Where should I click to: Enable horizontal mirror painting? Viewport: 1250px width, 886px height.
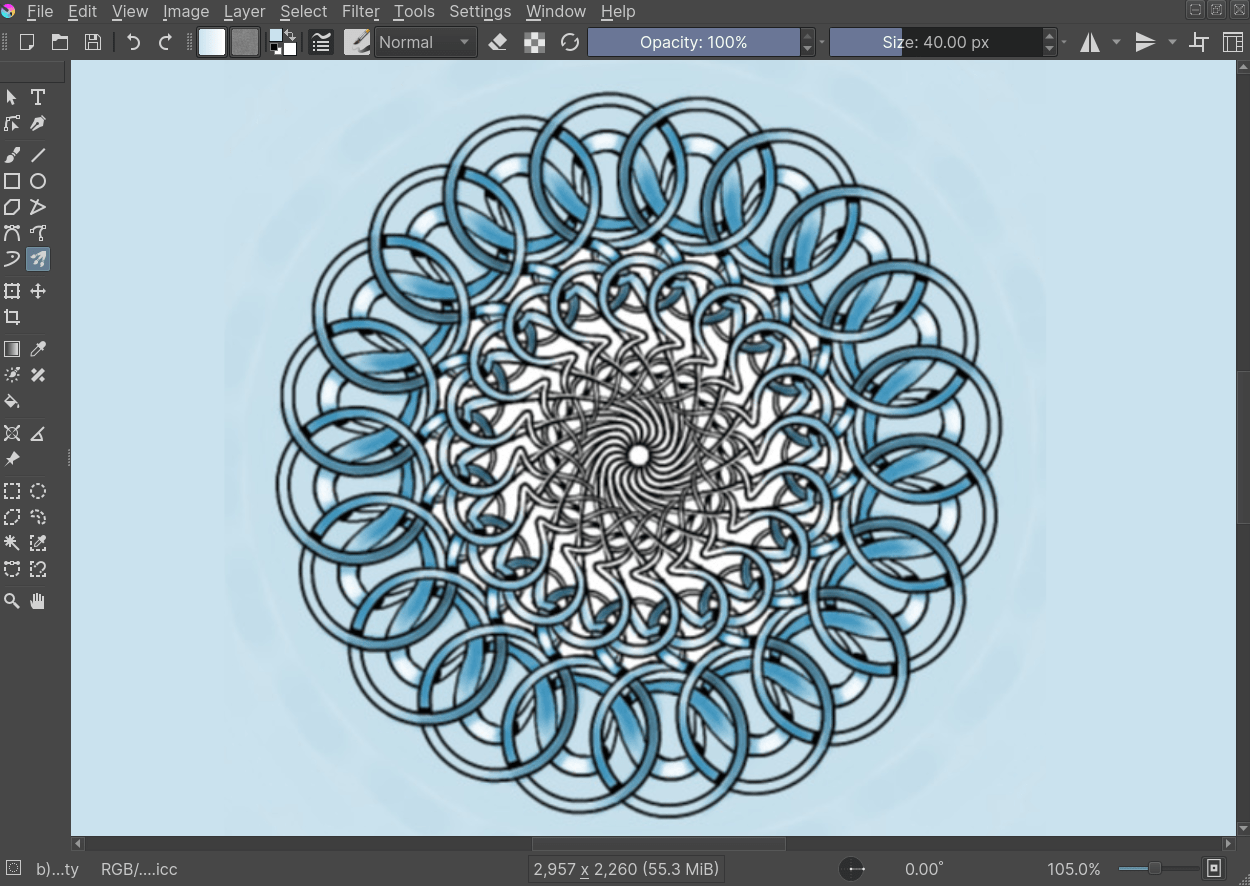pos(1090,42)
